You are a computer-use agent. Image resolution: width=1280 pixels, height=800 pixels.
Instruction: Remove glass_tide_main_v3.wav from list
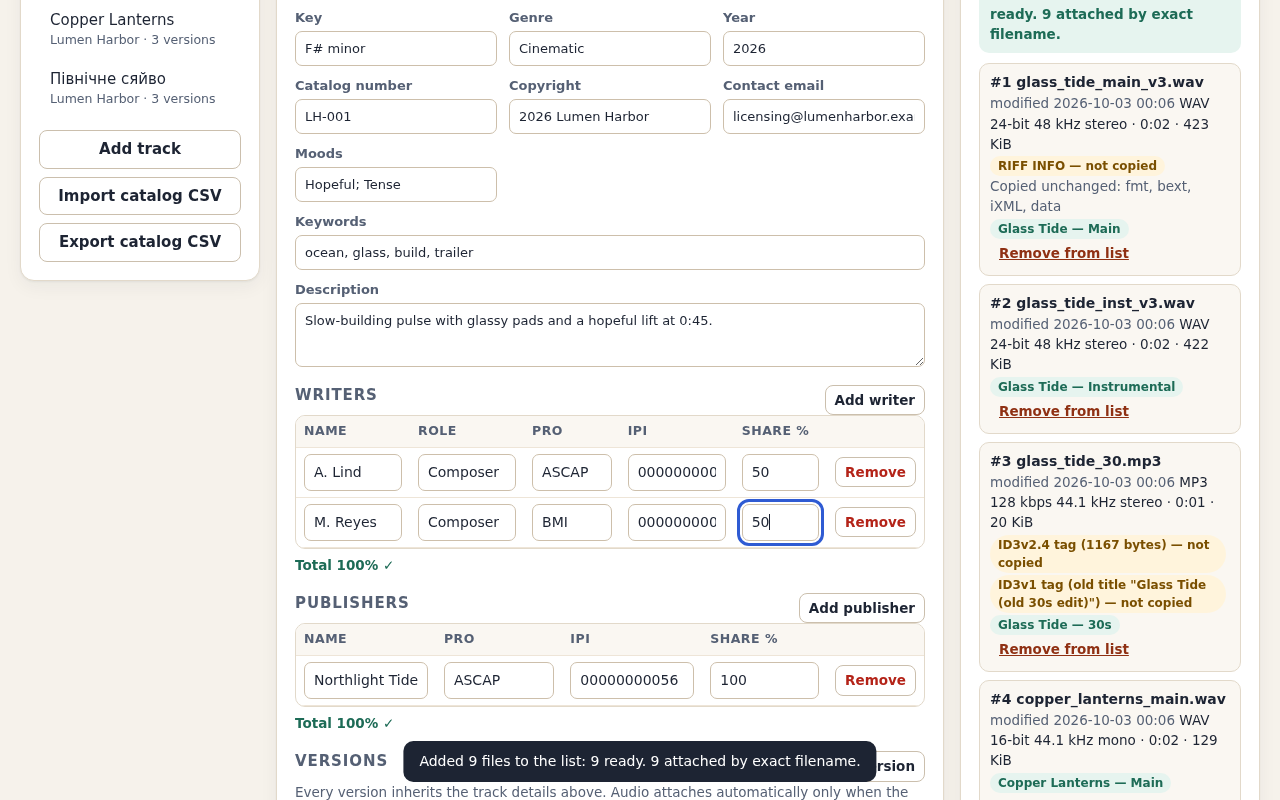tap(1064, 253)
